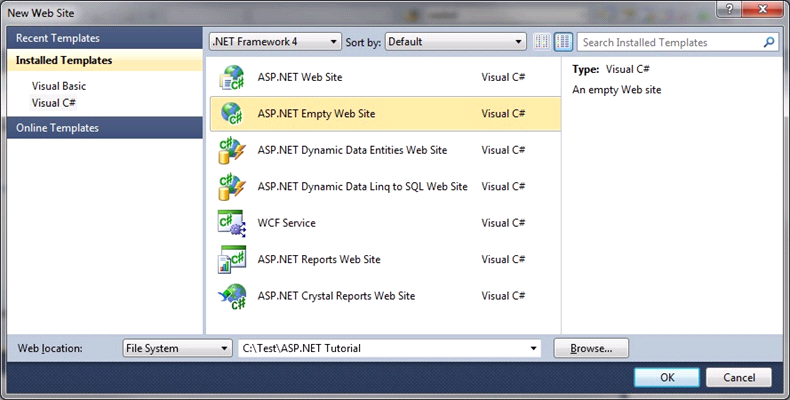The image size is (790, 400).
Task: Open the dialog Help question mark button
Action: point(730,9)
